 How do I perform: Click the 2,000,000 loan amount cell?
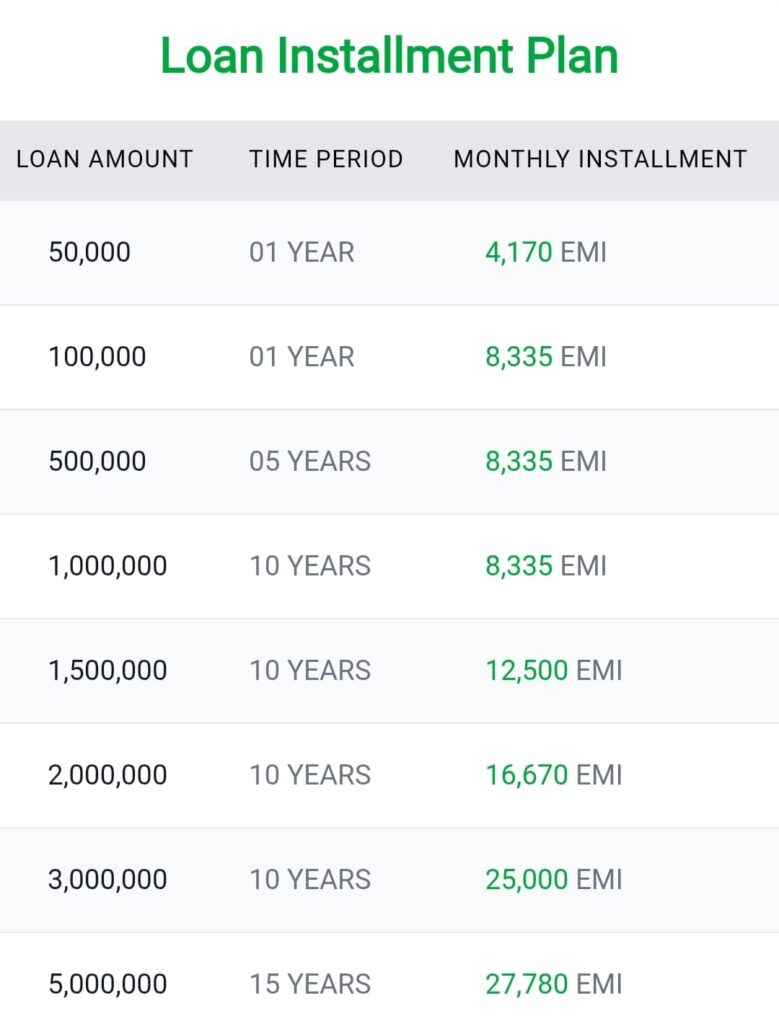coord(108,775)
